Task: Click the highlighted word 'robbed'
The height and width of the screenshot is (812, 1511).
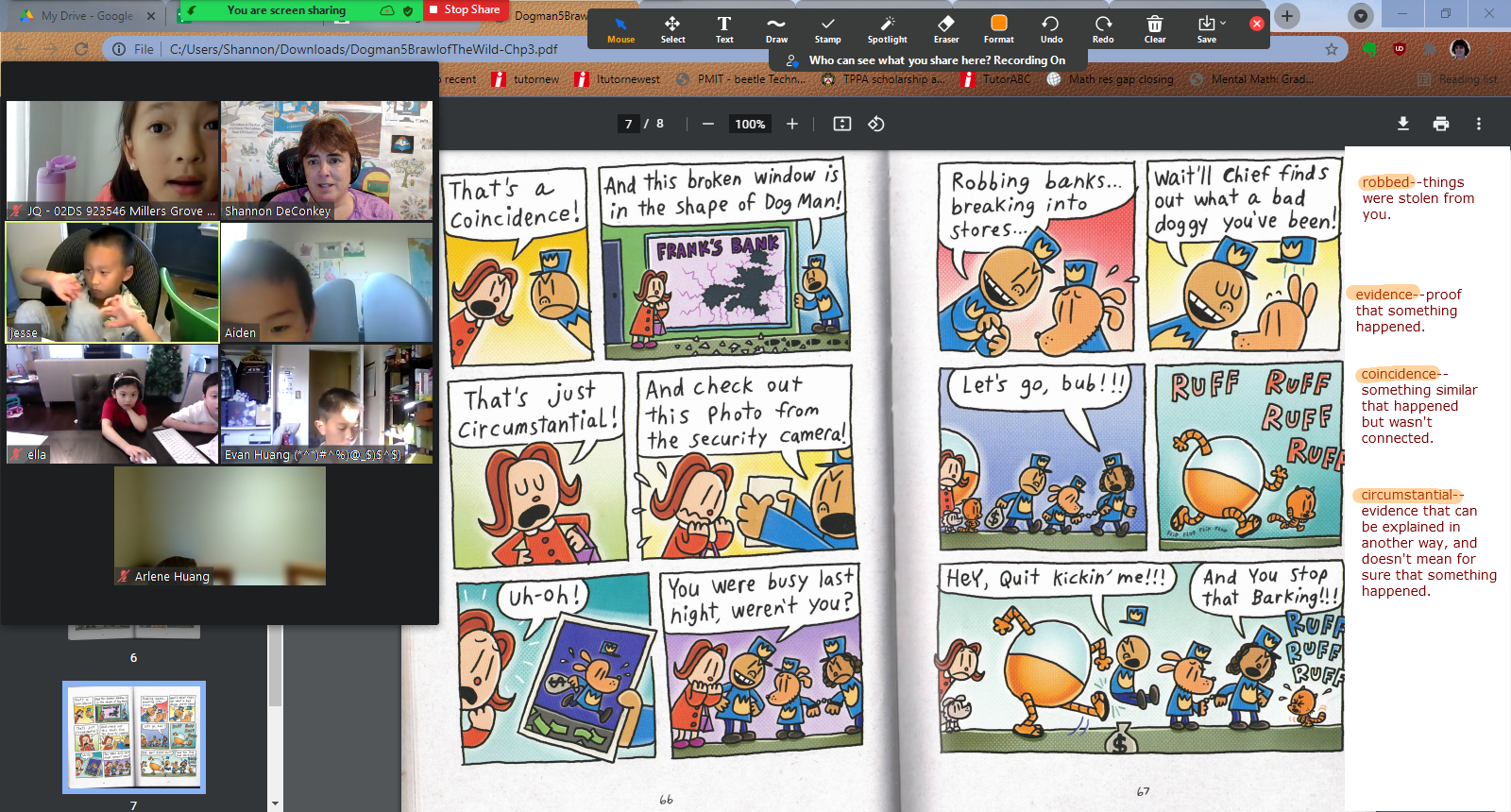Action: point(1386,182)
